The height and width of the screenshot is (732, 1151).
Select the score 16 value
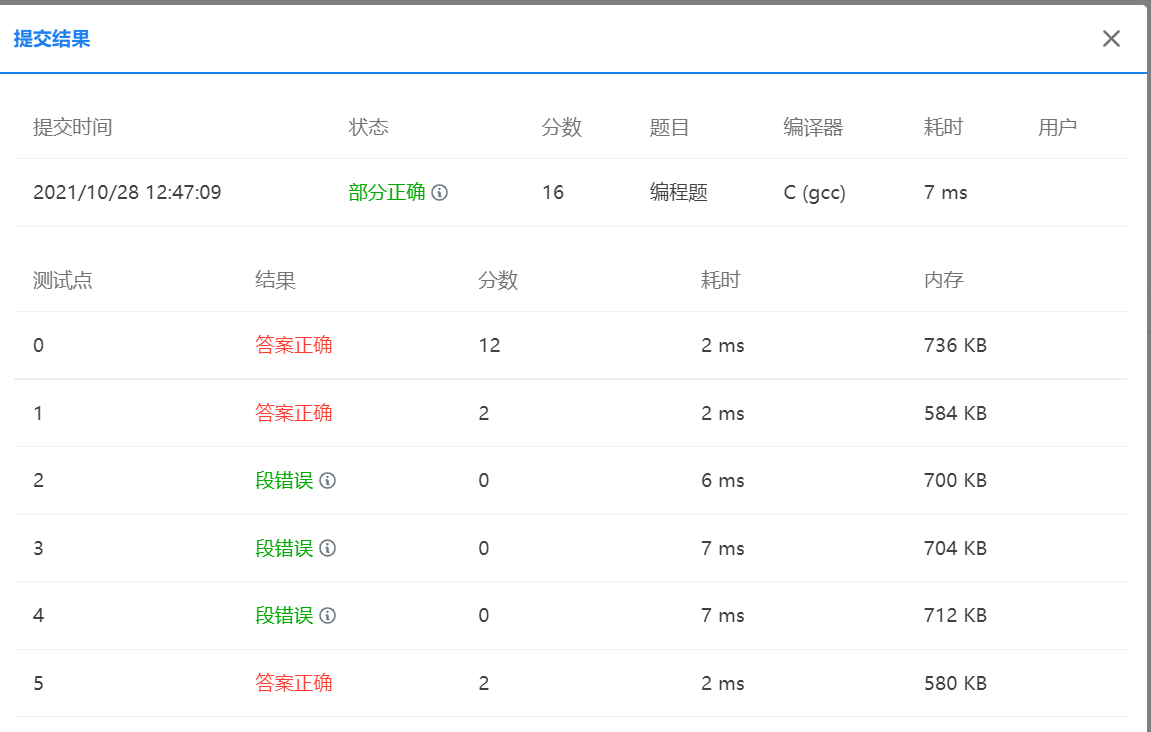point(554,192)
